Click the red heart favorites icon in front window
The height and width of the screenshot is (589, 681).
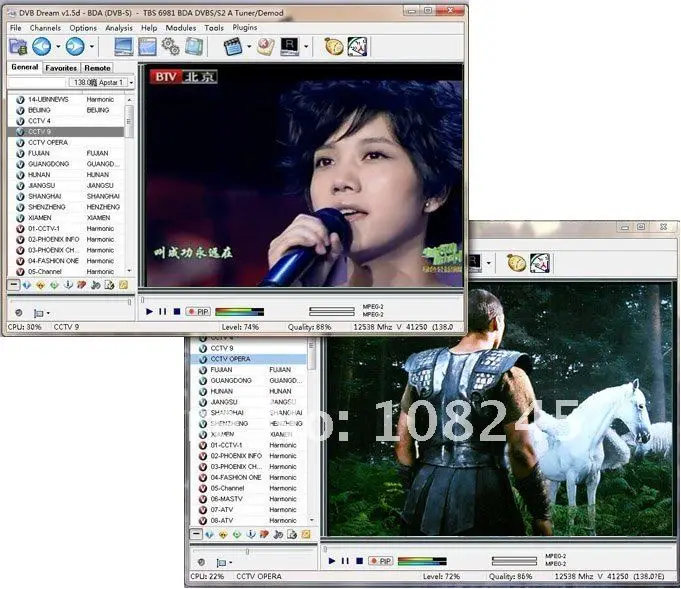(82, 285)
